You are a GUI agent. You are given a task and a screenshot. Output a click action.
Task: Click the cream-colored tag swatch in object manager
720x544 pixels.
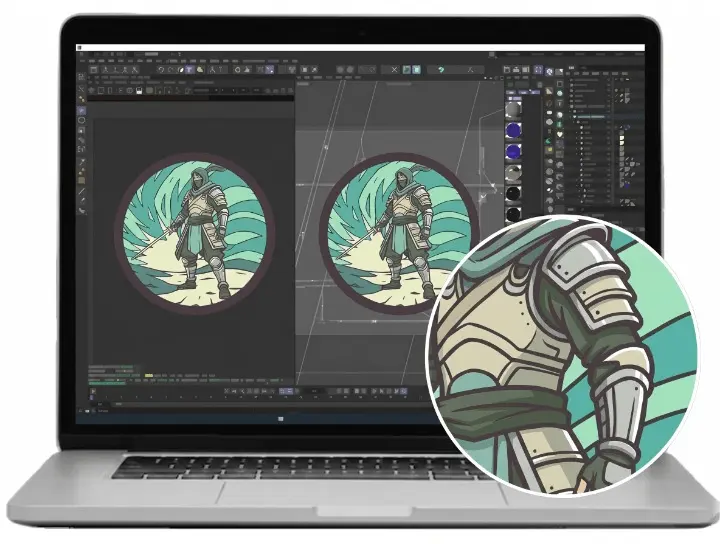point(622,138)
